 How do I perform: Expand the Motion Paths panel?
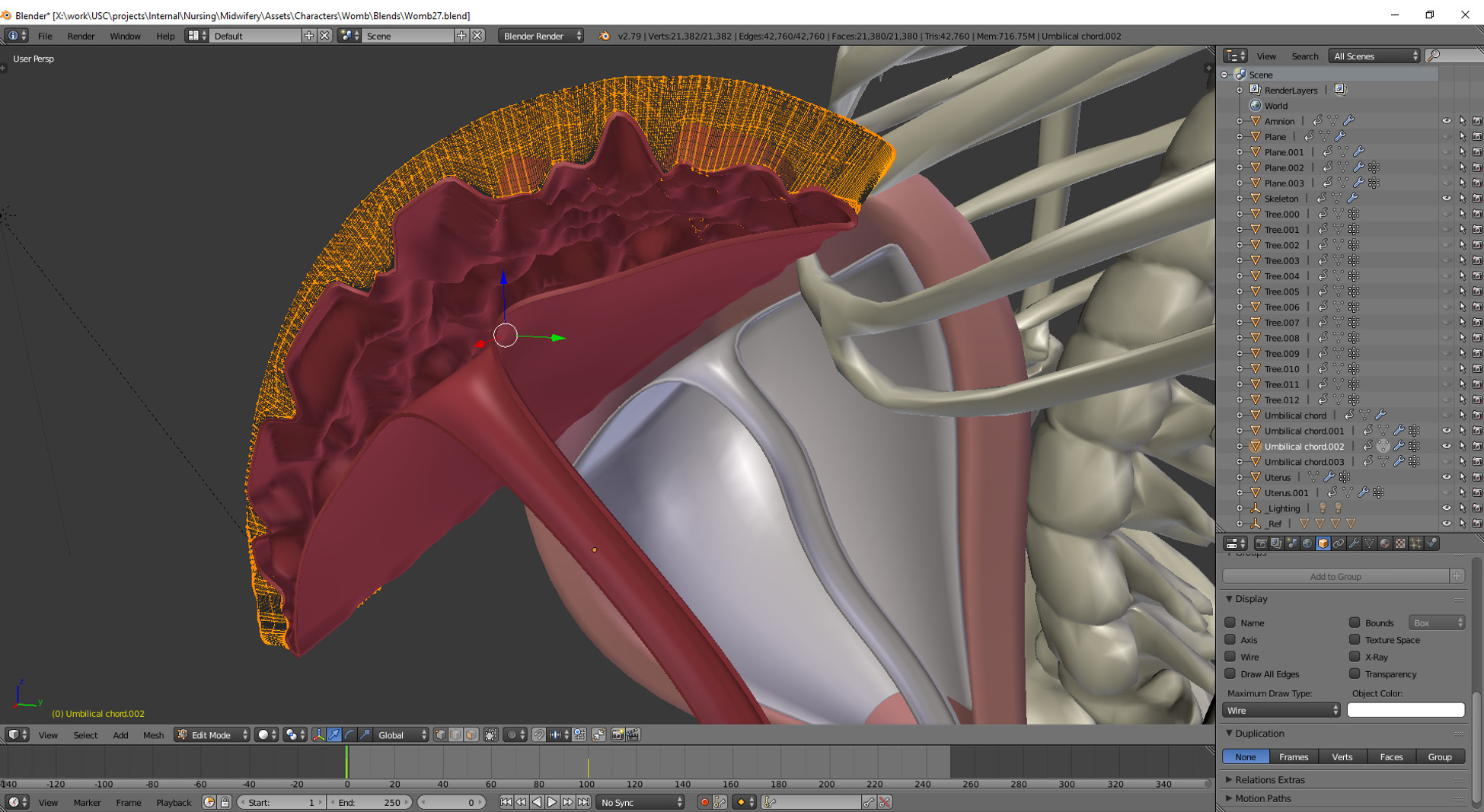click(1262, 798)
